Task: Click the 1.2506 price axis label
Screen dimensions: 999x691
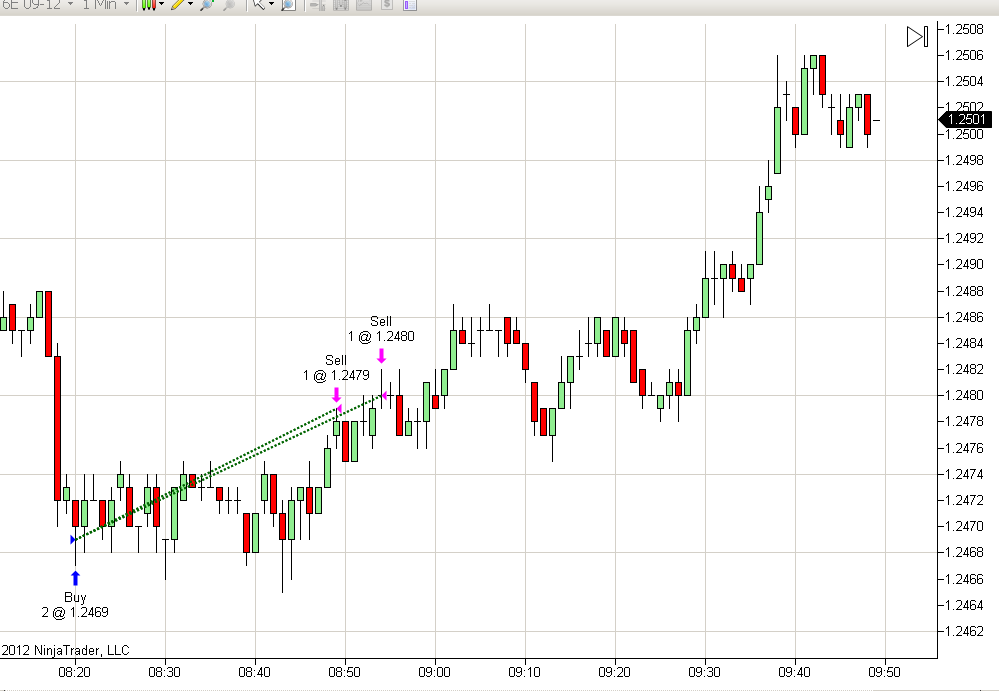Action: pyautogui.click(x=964, y=55)
